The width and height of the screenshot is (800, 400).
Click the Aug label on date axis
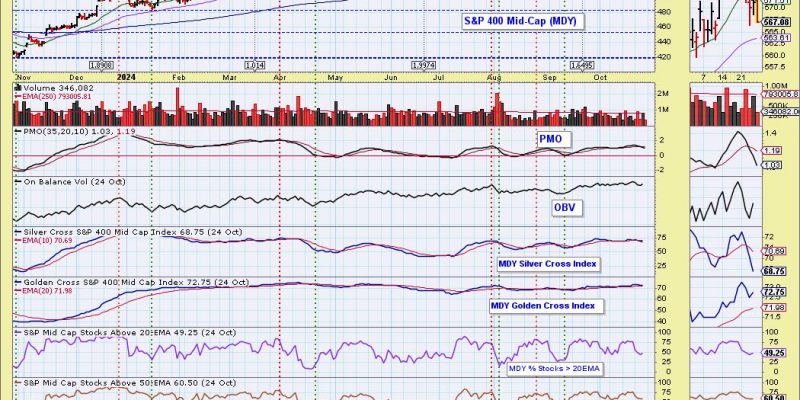point(493,78)
